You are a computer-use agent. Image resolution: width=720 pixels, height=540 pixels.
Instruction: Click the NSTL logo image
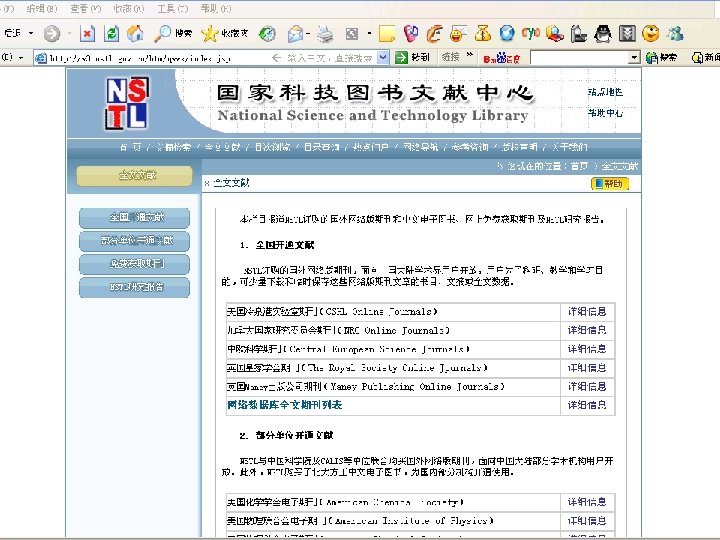click(x=127, y=103)
